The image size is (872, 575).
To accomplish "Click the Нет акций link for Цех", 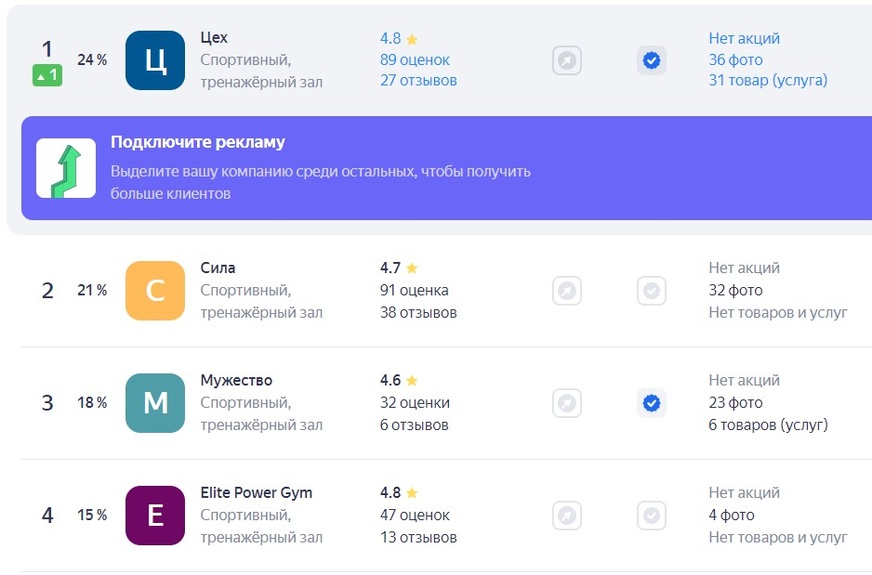I will (744, 38).
